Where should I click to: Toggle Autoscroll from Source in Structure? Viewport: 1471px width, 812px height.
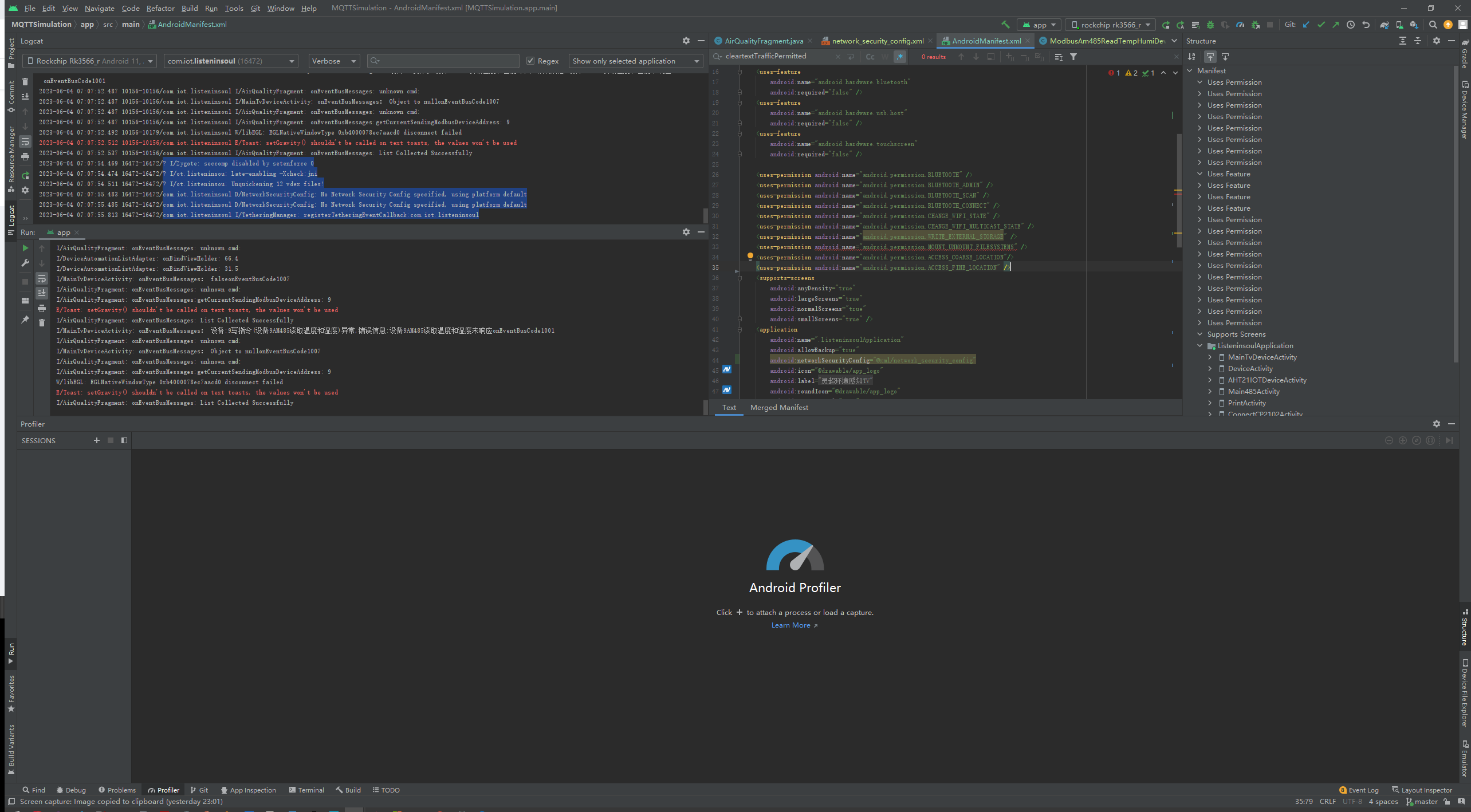coord(1225,57)
